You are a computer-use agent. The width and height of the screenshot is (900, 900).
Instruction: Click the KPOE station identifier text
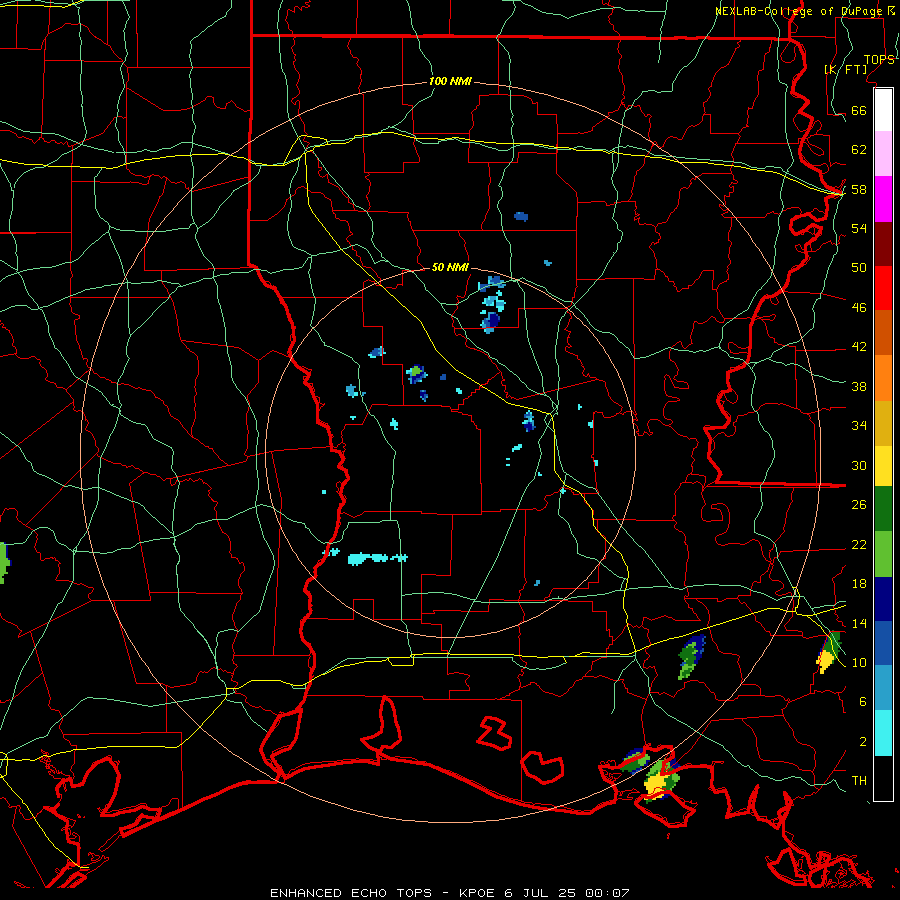point(476,893)
